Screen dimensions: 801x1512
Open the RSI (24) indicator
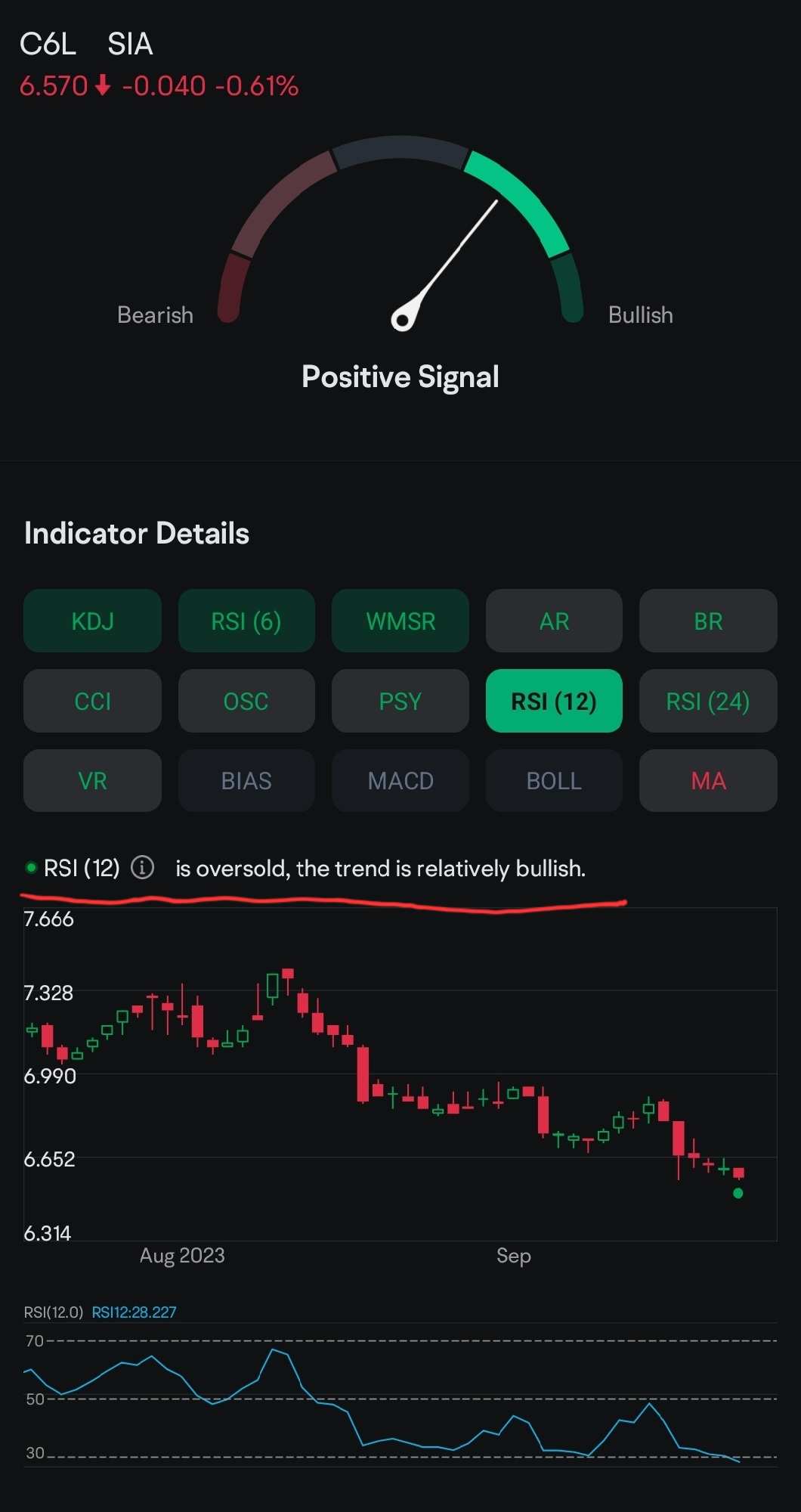click(x=708, y=701)
